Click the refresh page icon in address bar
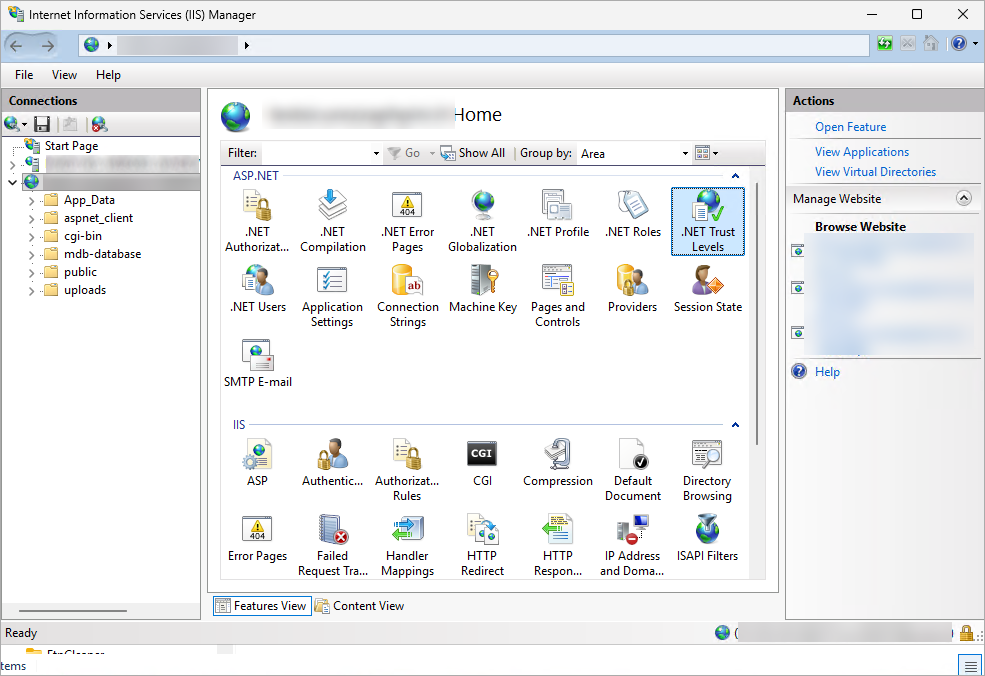 coord(884,43)
